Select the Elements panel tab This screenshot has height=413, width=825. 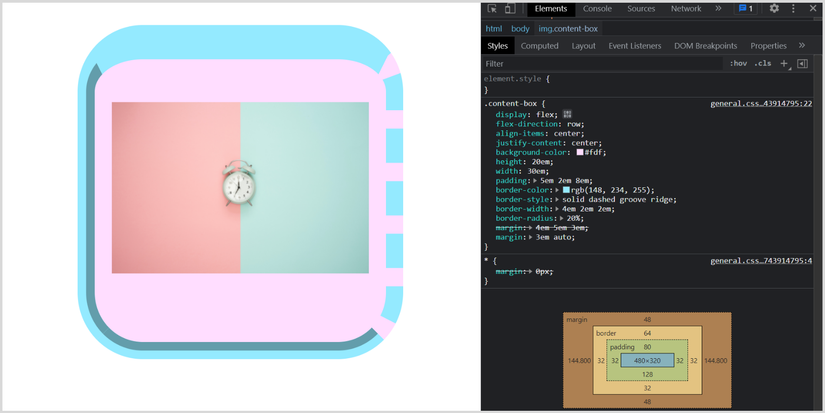coord(551,8)
